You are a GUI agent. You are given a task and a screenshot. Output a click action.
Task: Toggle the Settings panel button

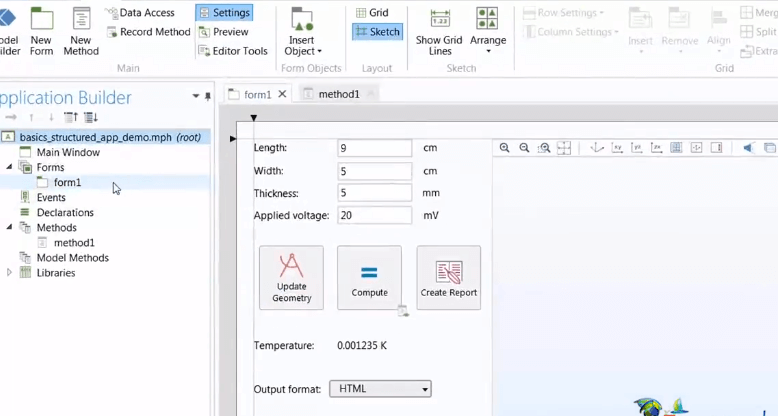pyautogui.click(x=224, y=13)
